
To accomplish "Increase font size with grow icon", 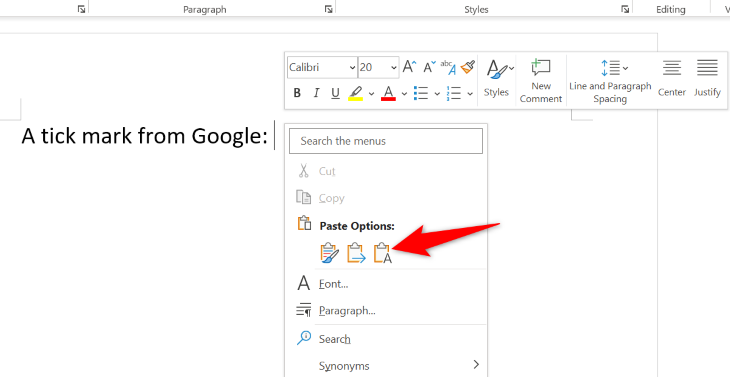I will pos(409,67).
